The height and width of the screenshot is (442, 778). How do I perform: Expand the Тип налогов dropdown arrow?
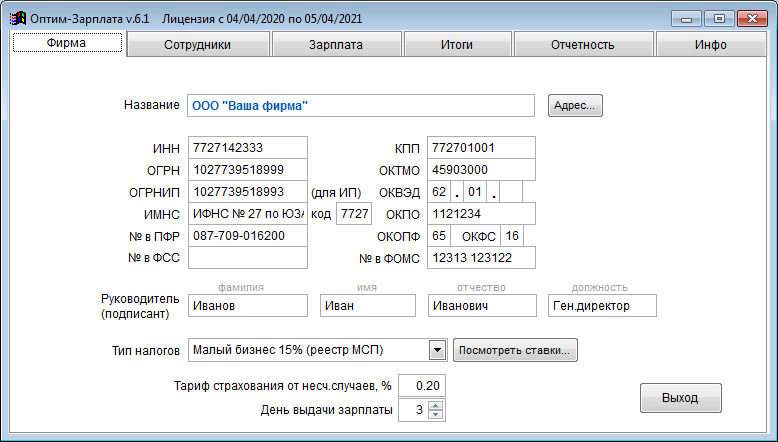point(437,350)
